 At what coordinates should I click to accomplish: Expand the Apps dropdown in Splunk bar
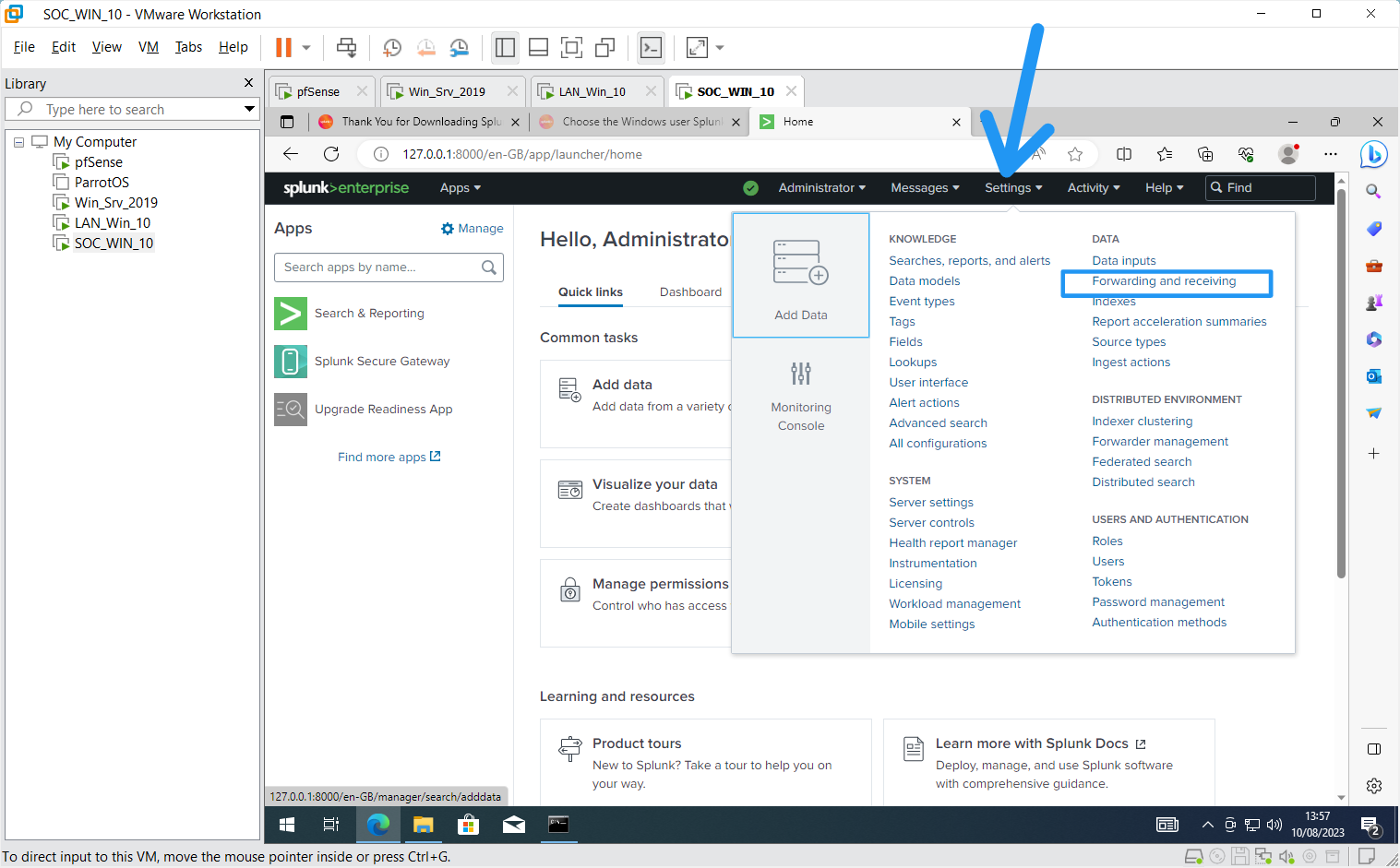point(461,188)
